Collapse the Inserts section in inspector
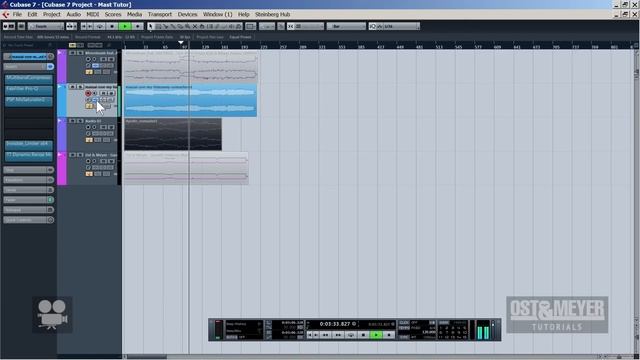Viewport: 640px width, 360px height. pos(25,67)
